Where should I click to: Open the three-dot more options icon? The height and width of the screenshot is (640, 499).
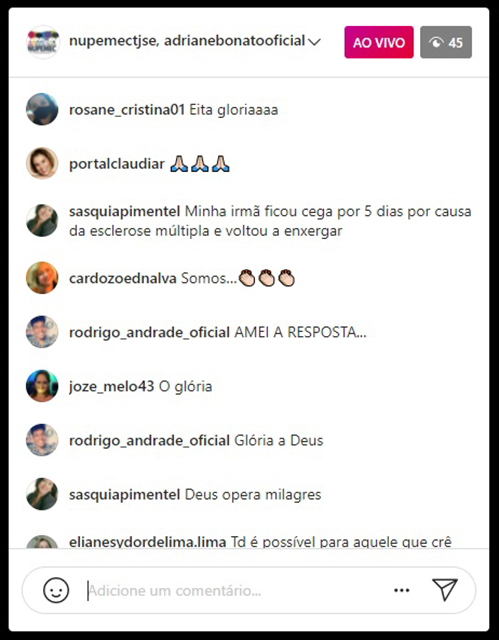[x=401, y=590]
